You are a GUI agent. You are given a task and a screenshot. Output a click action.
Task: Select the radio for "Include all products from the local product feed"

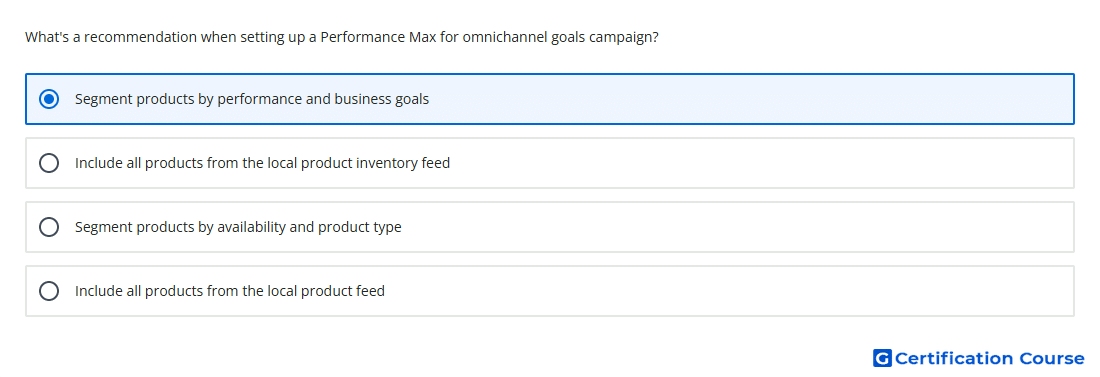[49, 291]
